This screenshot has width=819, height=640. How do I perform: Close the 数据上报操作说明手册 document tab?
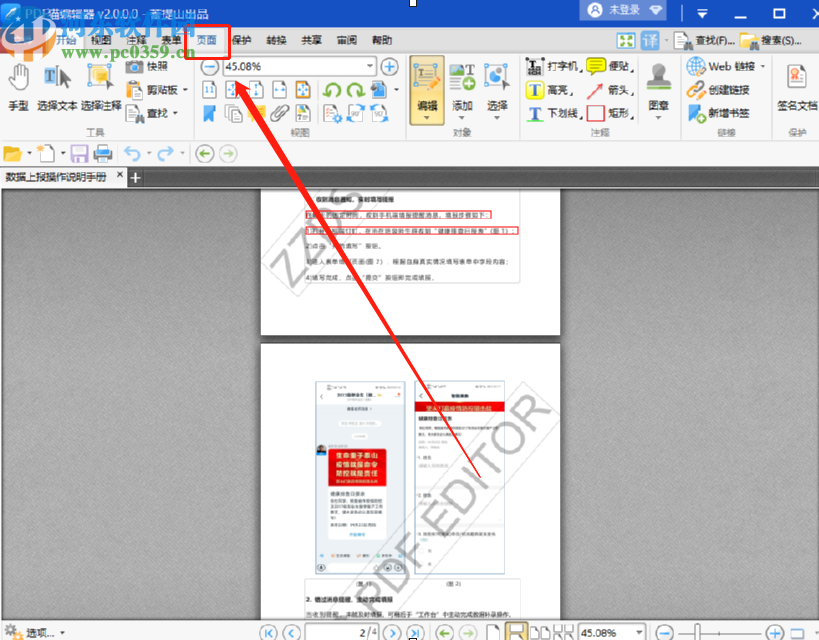tap(120, 174)
